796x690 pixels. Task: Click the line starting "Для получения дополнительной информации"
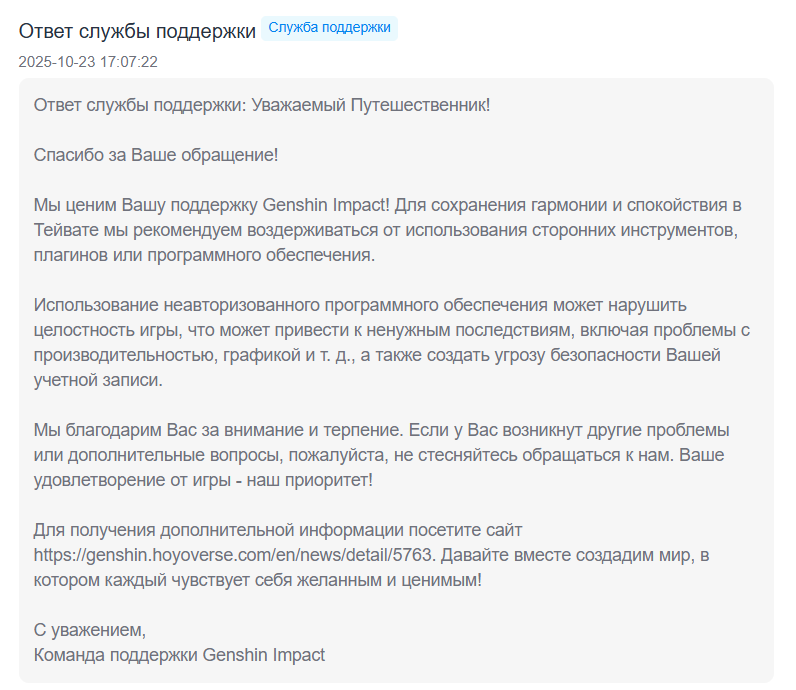[278, 530]
